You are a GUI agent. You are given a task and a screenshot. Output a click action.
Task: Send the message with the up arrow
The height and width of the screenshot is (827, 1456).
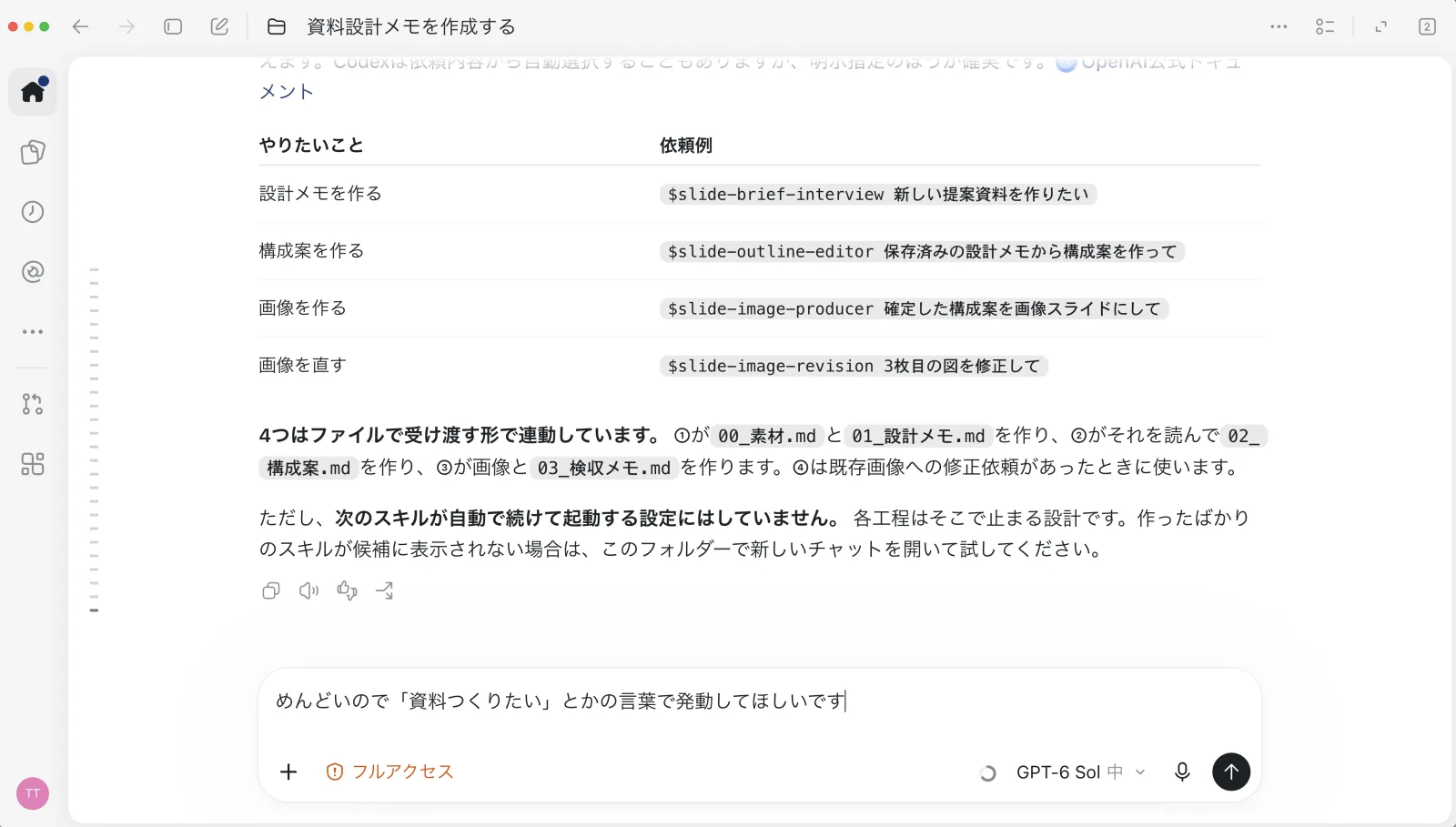(1231, 772)
